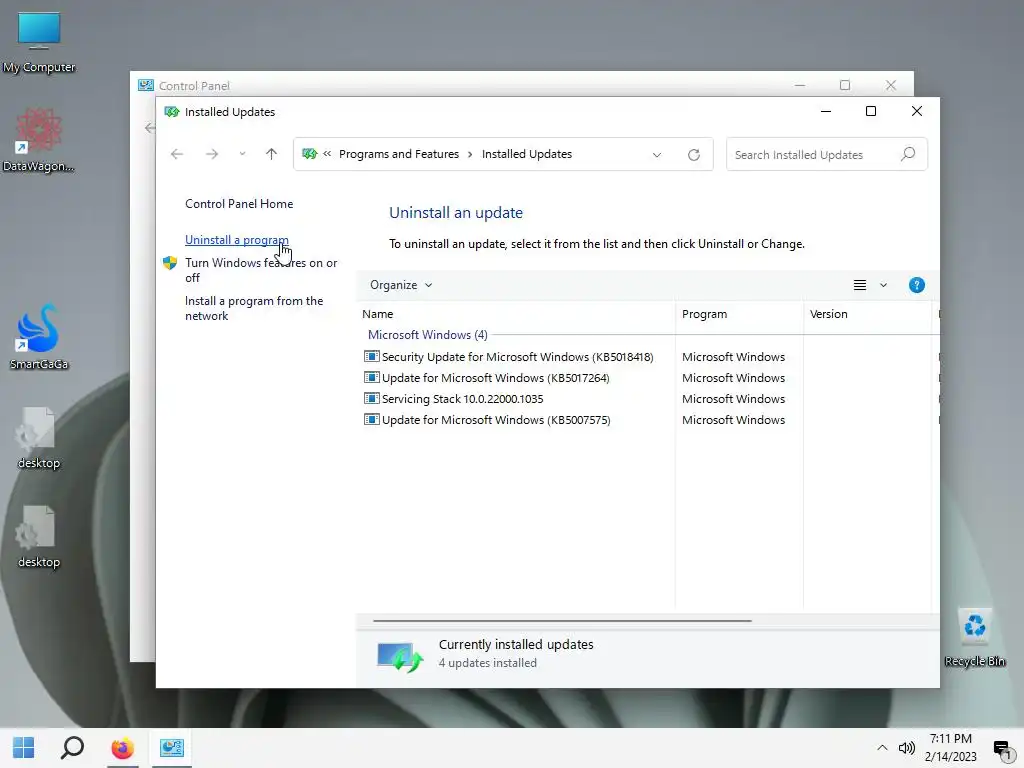The height and width of the screenshot is (768, 1024).
Task: Expand the address bar history dropdown
Action: click(x=657, y=155)
